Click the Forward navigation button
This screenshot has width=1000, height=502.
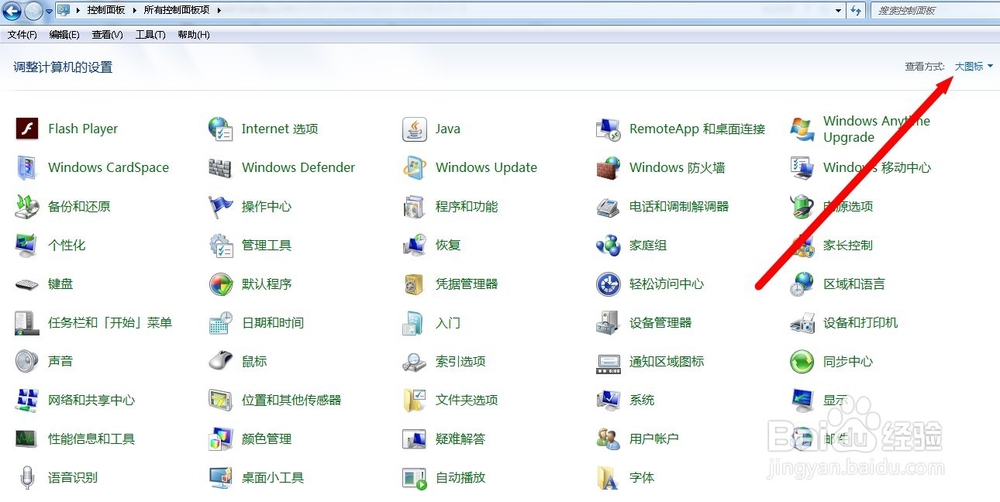pyautogui.click(x=33, y=11)
